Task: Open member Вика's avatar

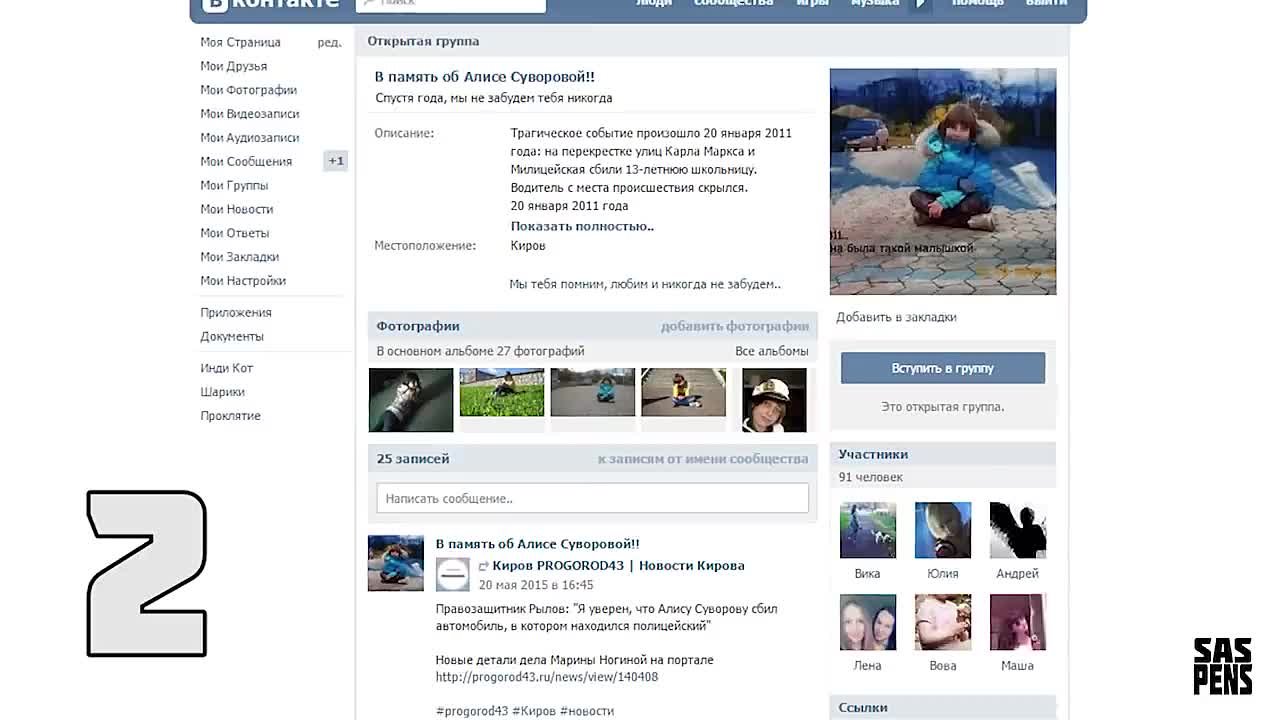Action: click(x=867, y=530)
